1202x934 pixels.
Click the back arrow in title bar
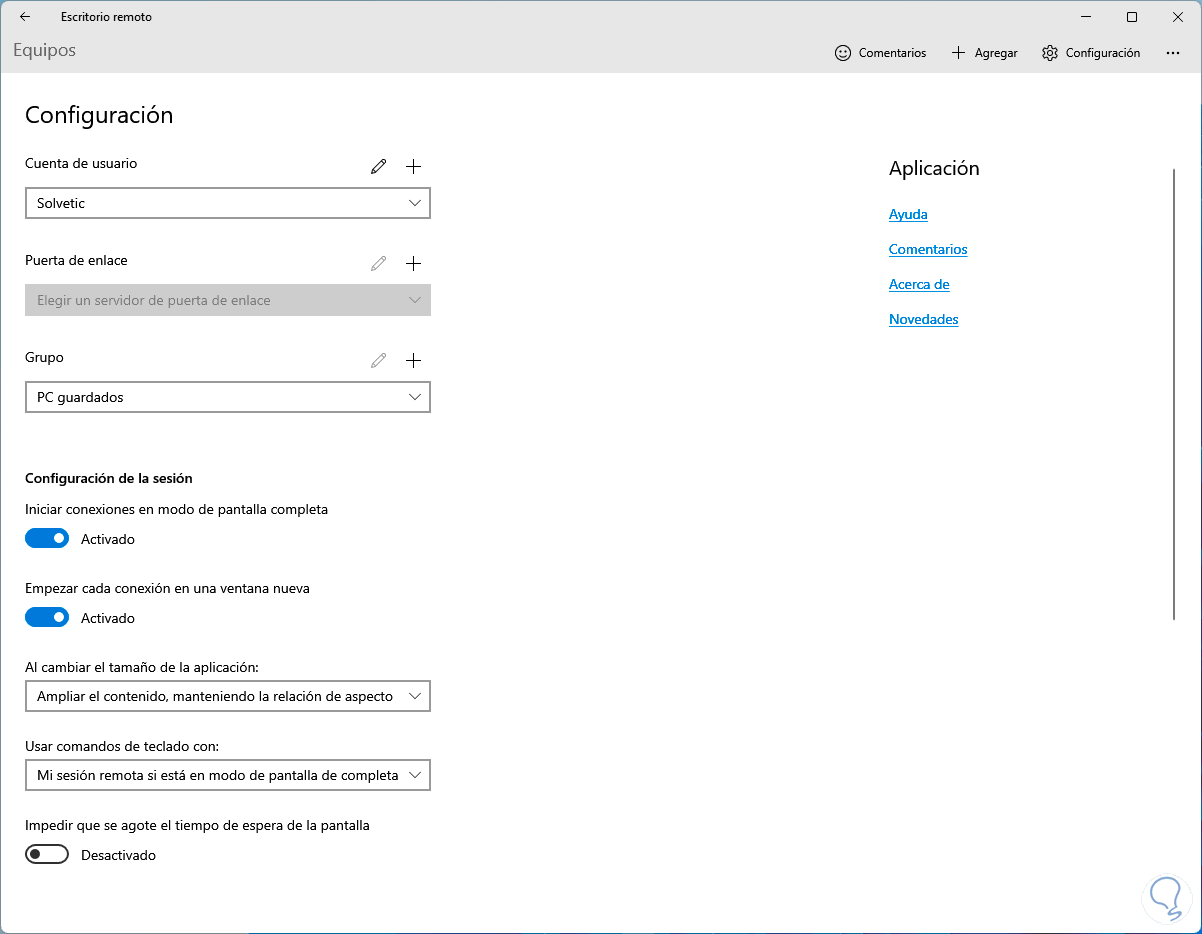[25, 17]
